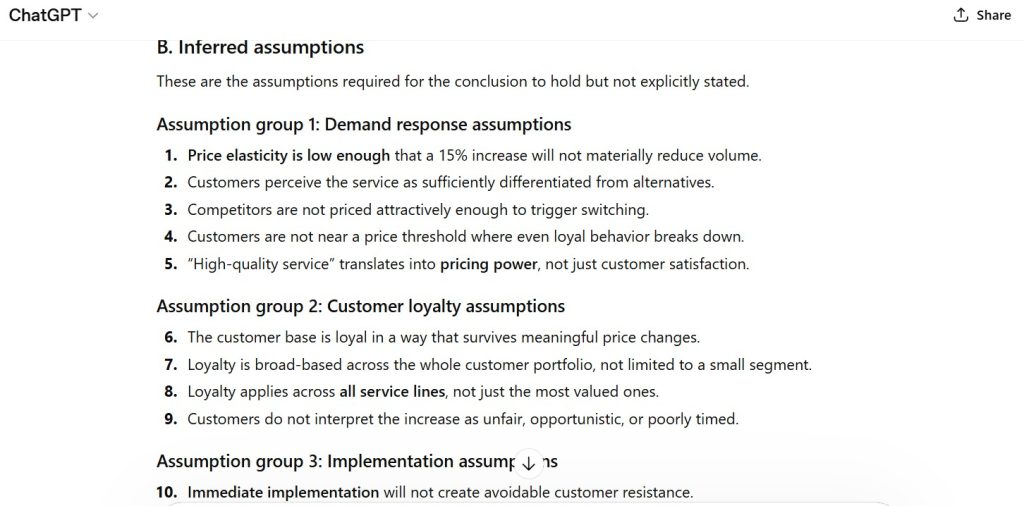
Task: Click the "Assumption group 3" implementation heading
Action: tap(340, 461)
